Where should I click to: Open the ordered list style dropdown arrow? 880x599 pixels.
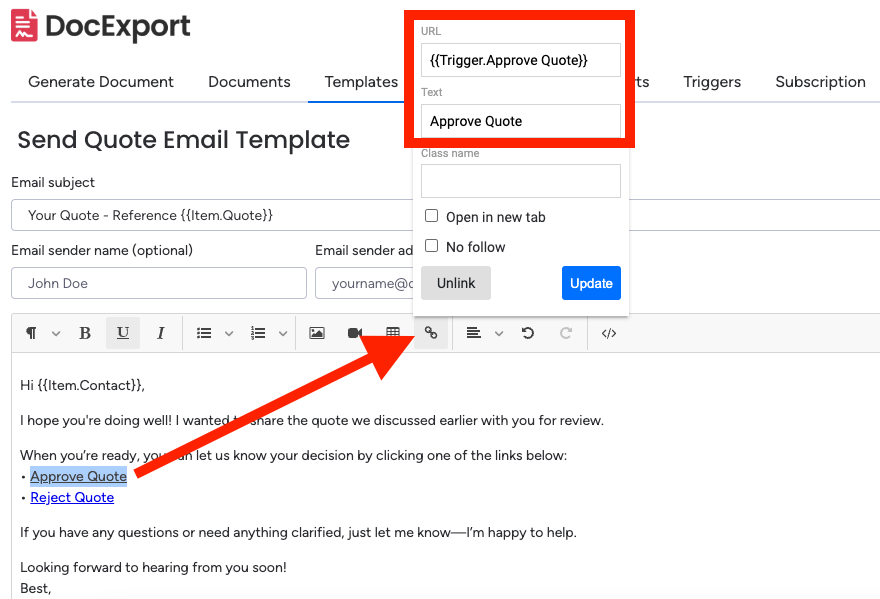point(283,334)
